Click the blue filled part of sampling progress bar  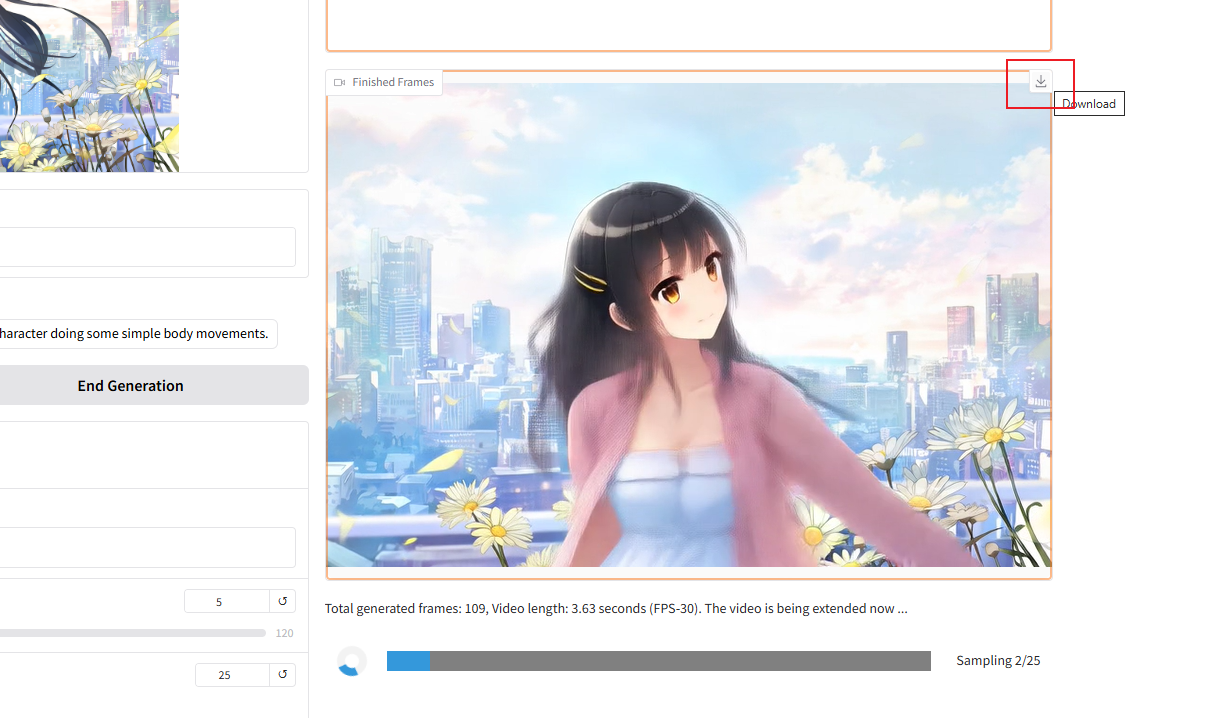point(408,661)
